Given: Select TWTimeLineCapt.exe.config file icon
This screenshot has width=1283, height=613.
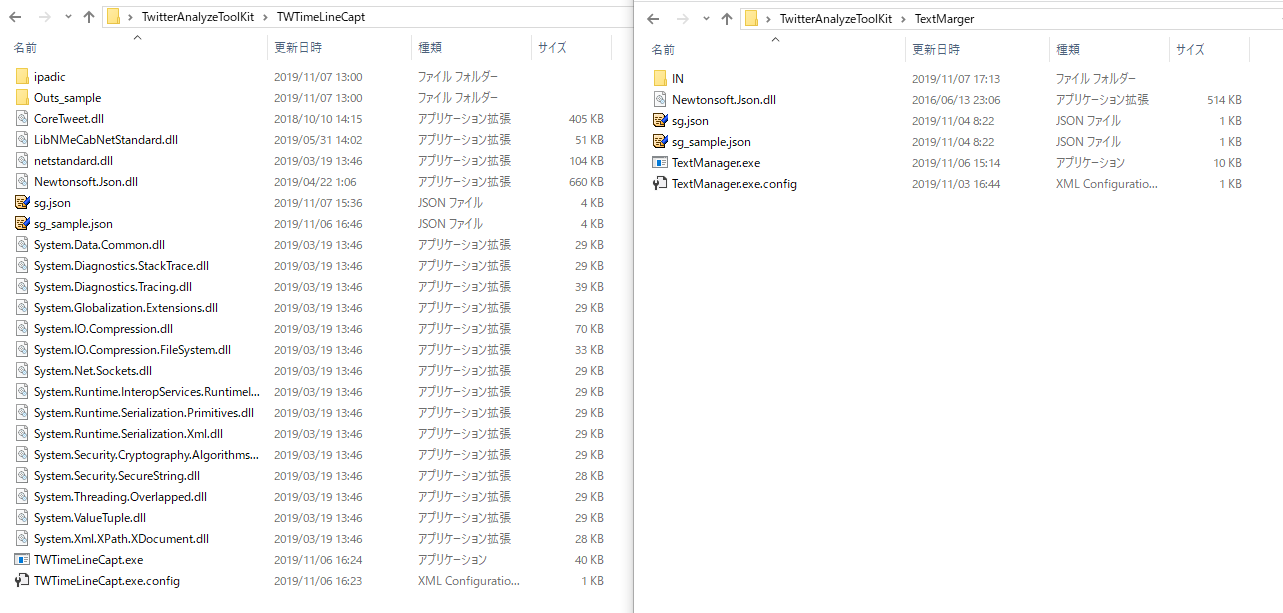Looking at the screenshot, I should pyautogui.click(x=22, y=581).
